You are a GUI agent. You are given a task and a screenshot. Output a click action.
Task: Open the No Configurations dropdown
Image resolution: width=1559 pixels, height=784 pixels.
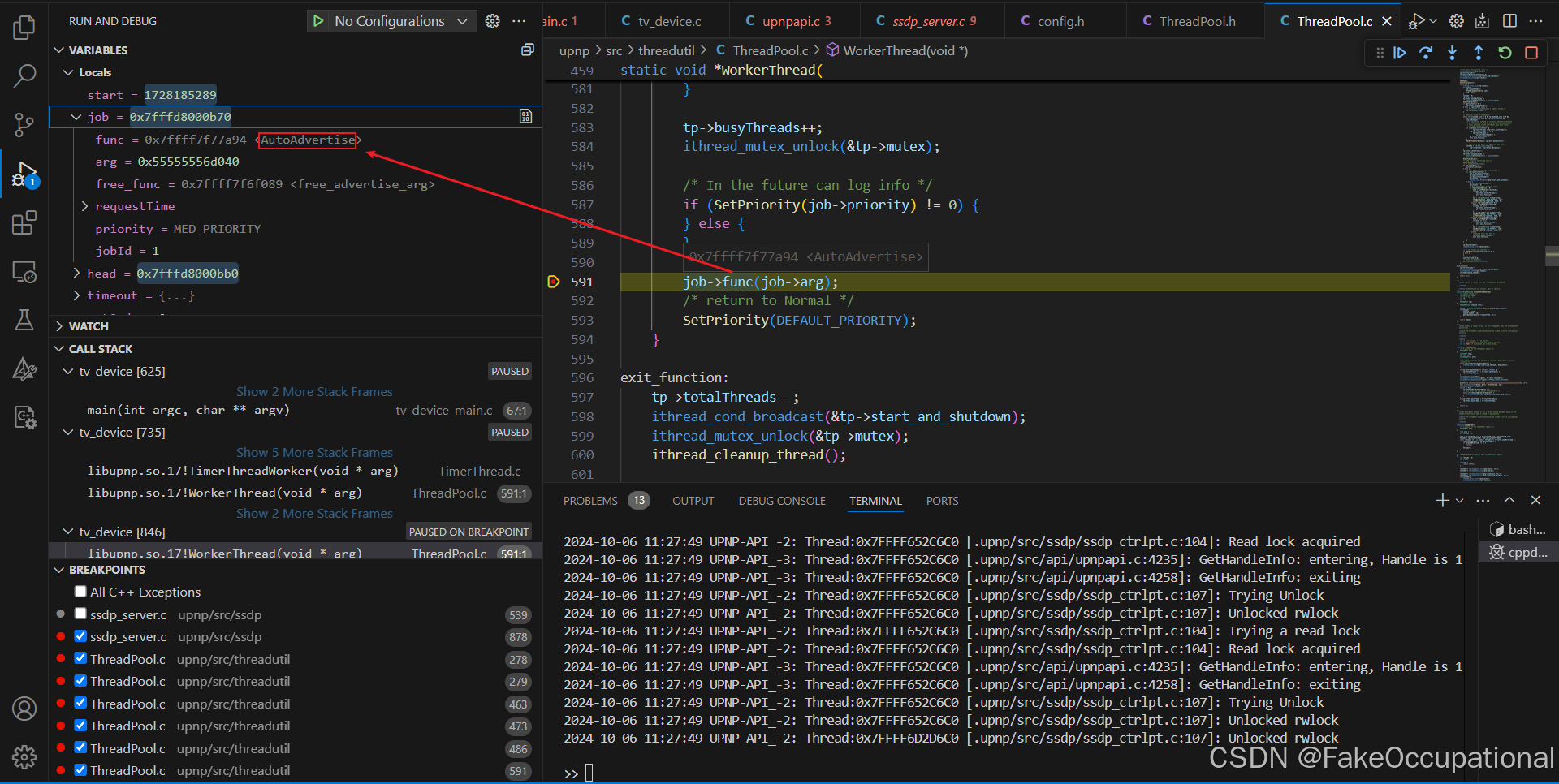401,21
